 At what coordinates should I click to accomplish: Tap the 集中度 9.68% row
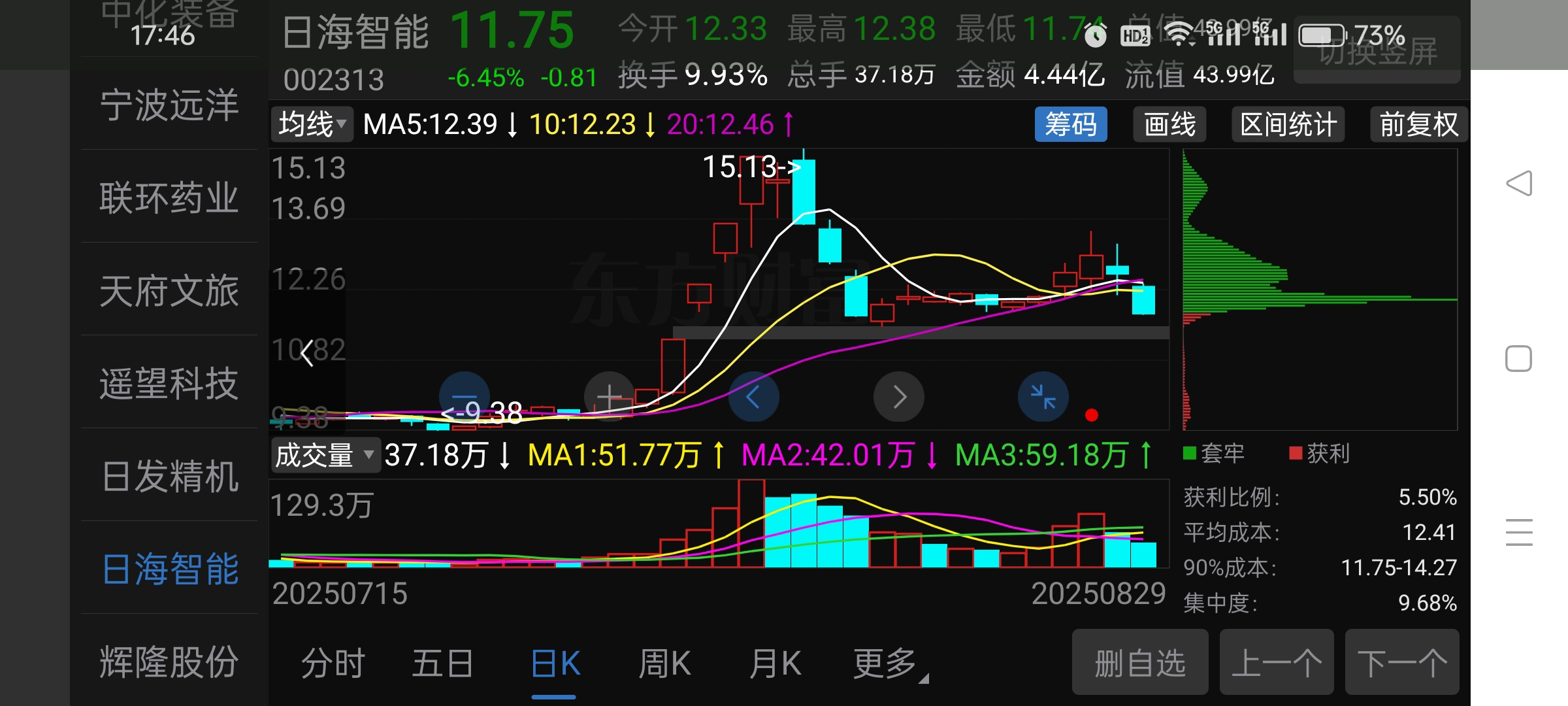pos(1320,603)
